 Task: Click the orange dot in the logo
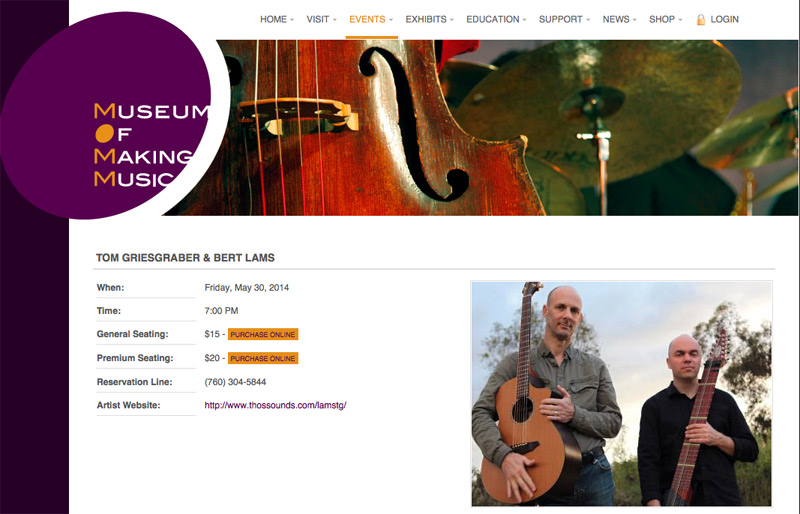(104, 133)
